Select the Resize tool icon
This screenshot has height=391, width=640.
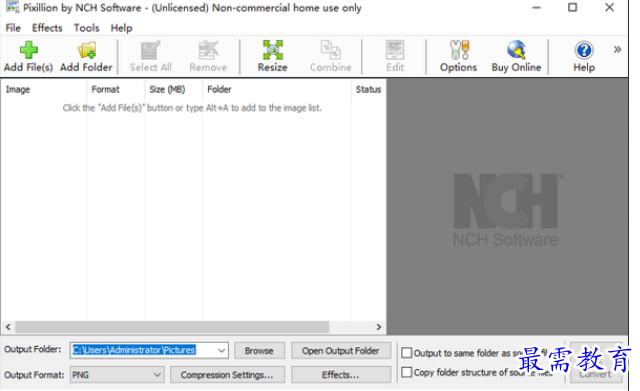pyautogui.click(x=273, y=50)
